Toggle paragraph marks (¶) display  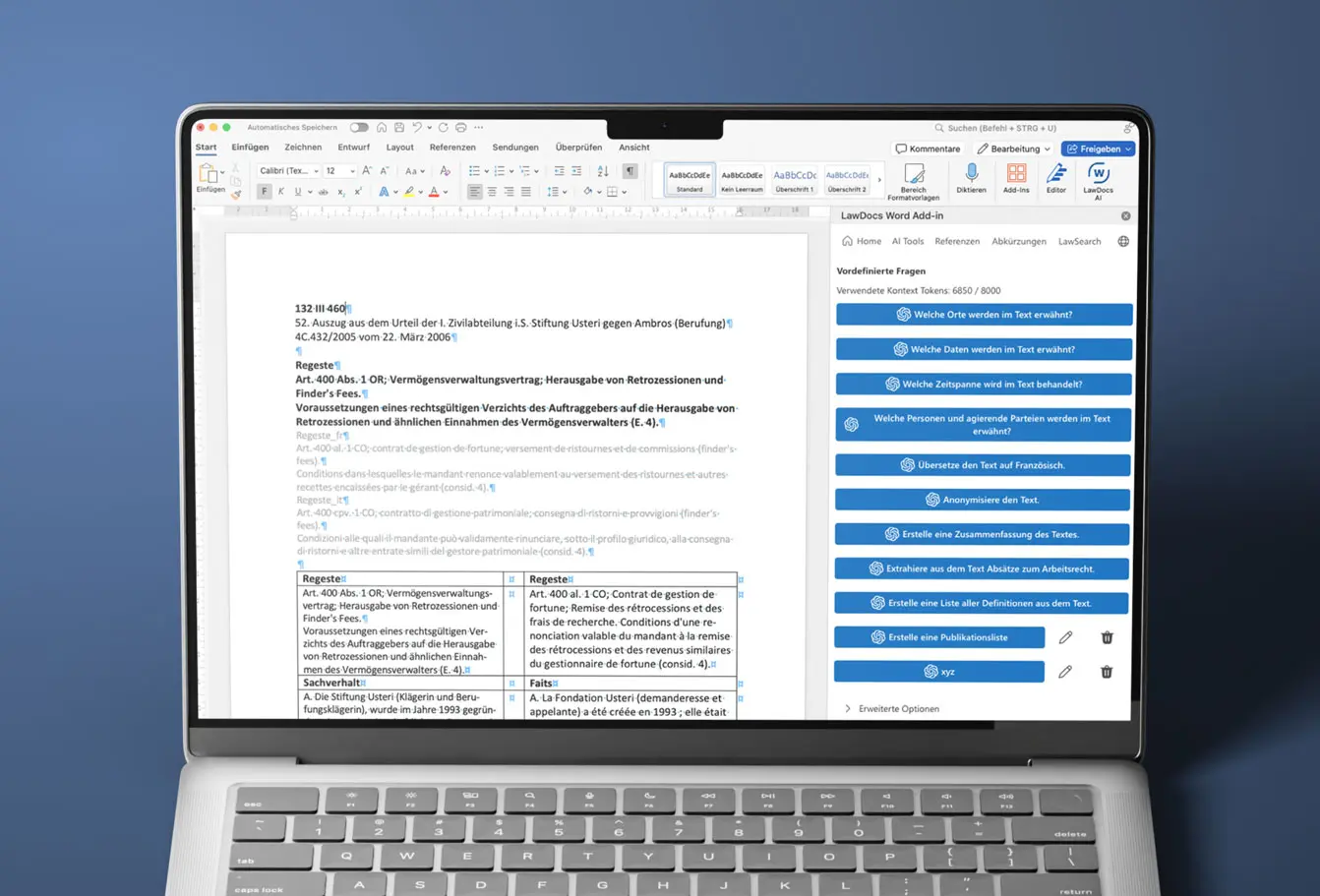click(x=630, y=171)
